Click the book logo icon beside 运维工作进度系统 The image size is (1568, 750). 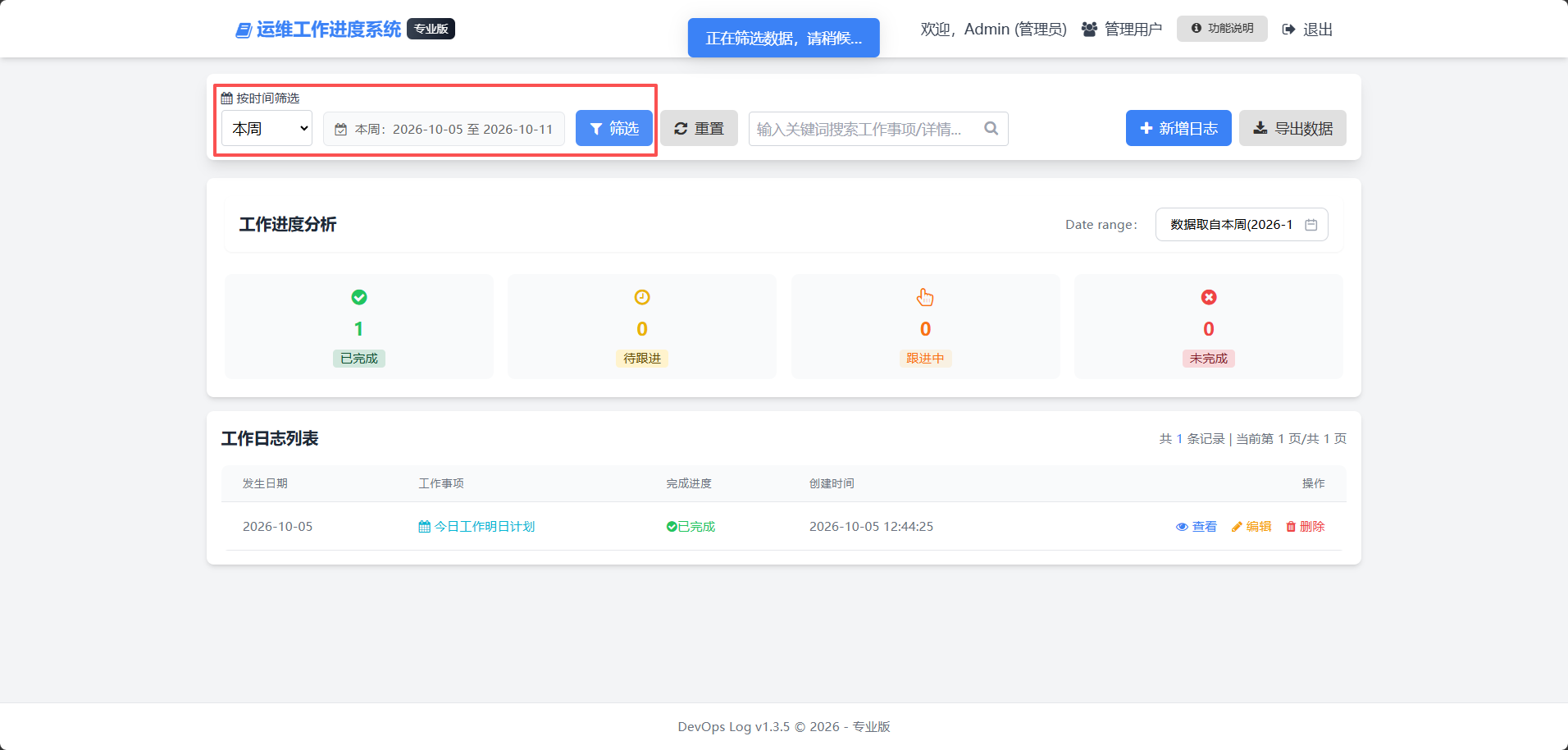pos(244,30)
